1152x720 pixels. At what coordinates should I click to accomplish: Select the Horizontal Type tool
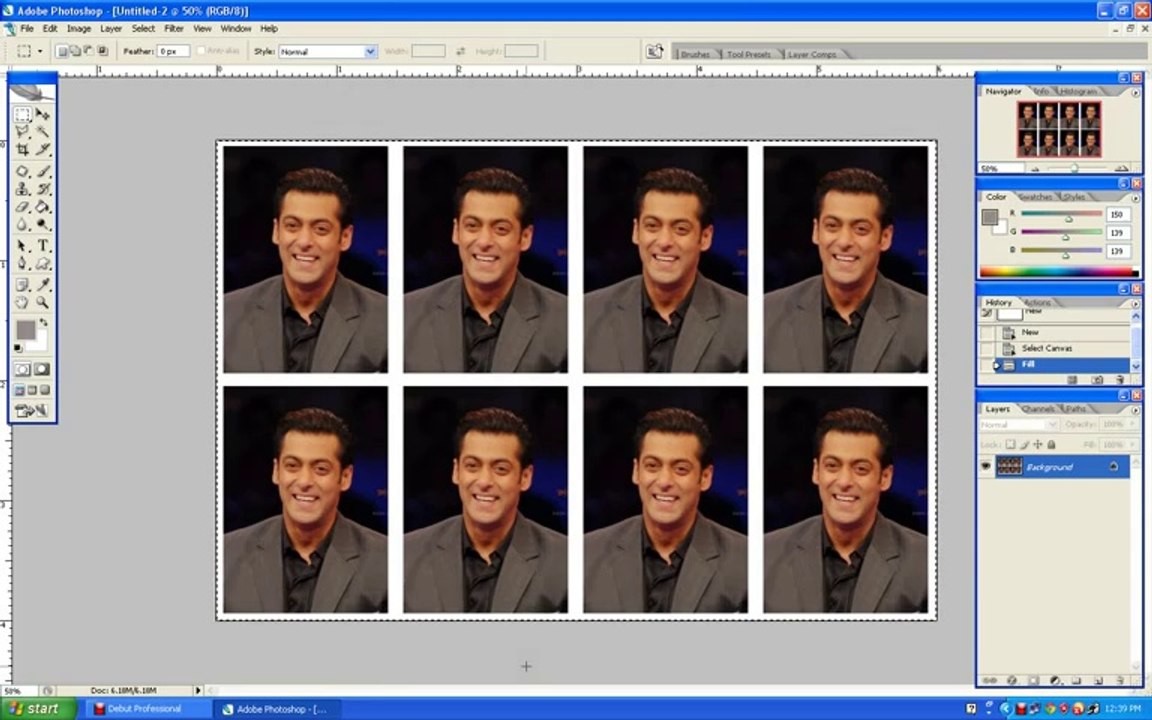coord(43,245)
